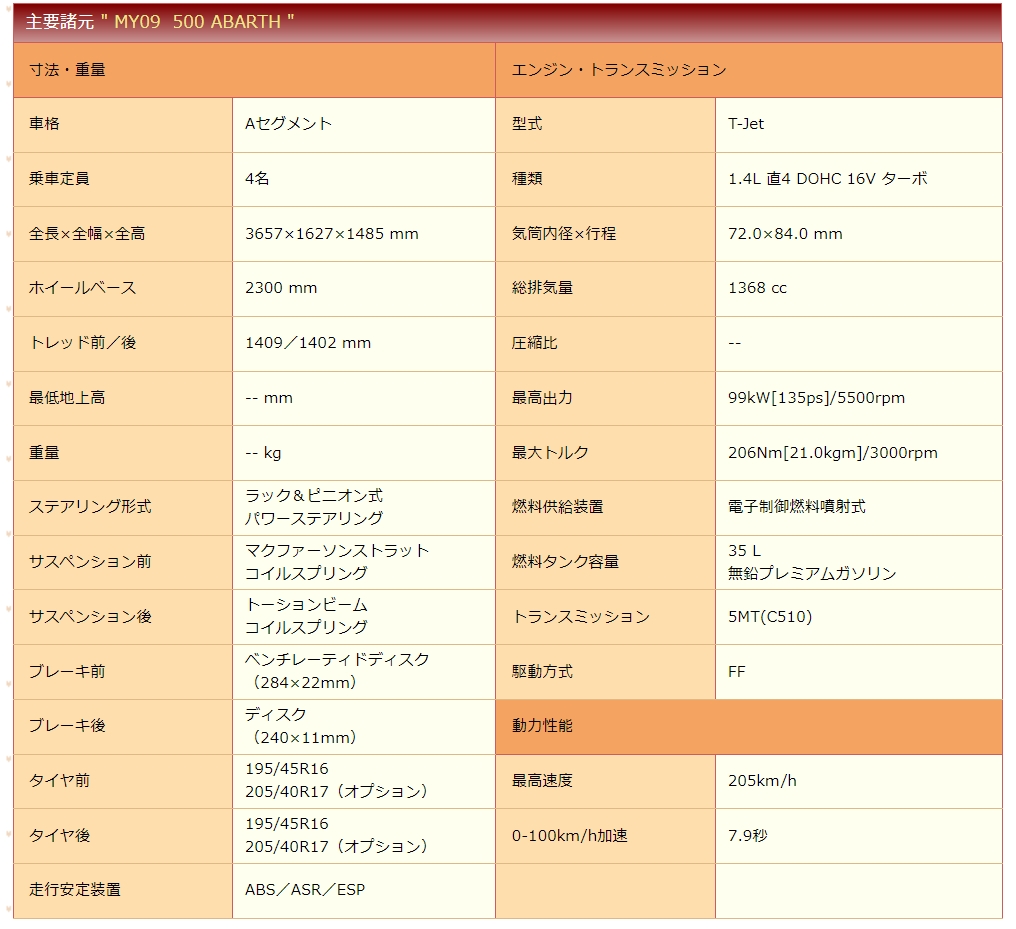
Task: Click the '全長×全幅×全高' label
Action: (x=87, y=233)
